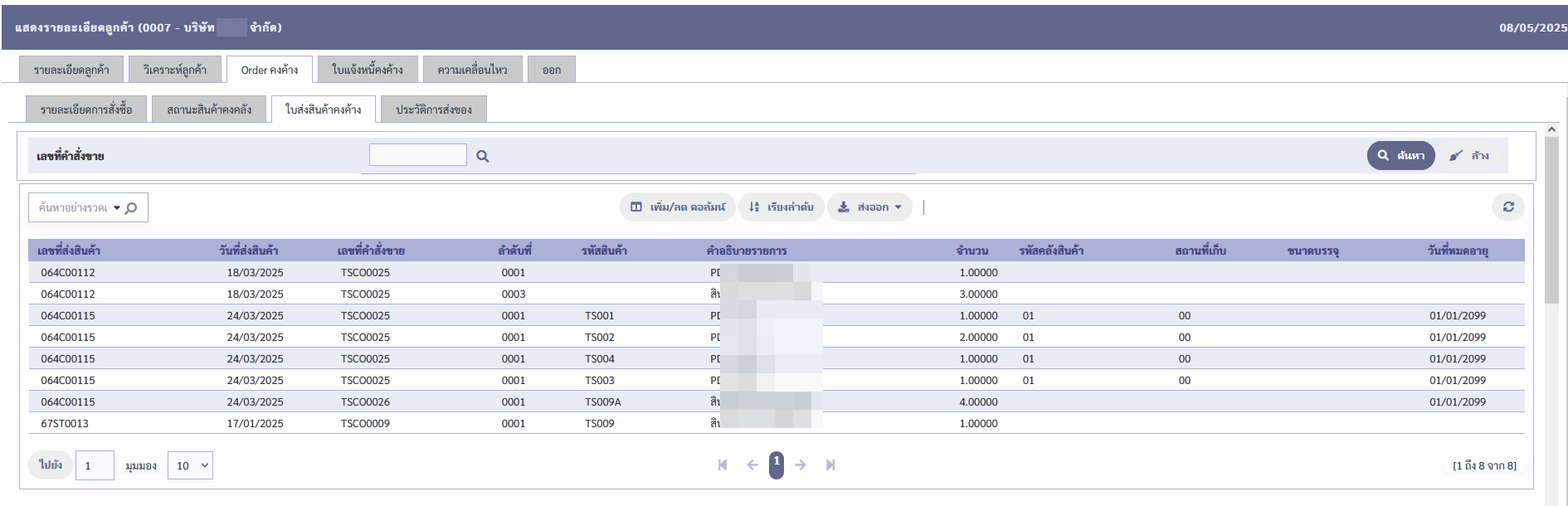This screenshot has width=1568, height=506.
Task: Switch to รายละเอียดลูกค้า tab
Action: coord(71,70)
